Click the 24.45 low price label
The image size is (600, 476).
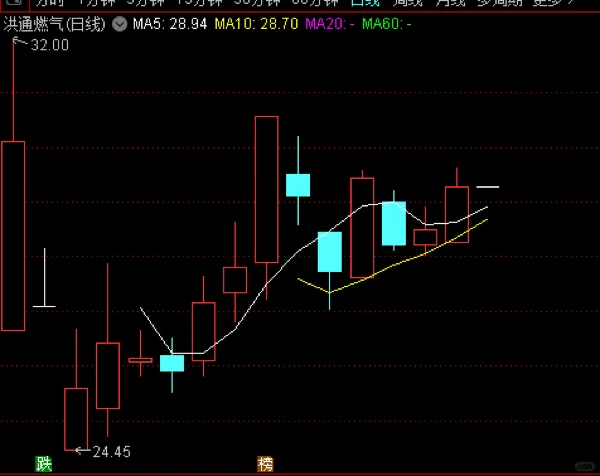click(112, 452)
